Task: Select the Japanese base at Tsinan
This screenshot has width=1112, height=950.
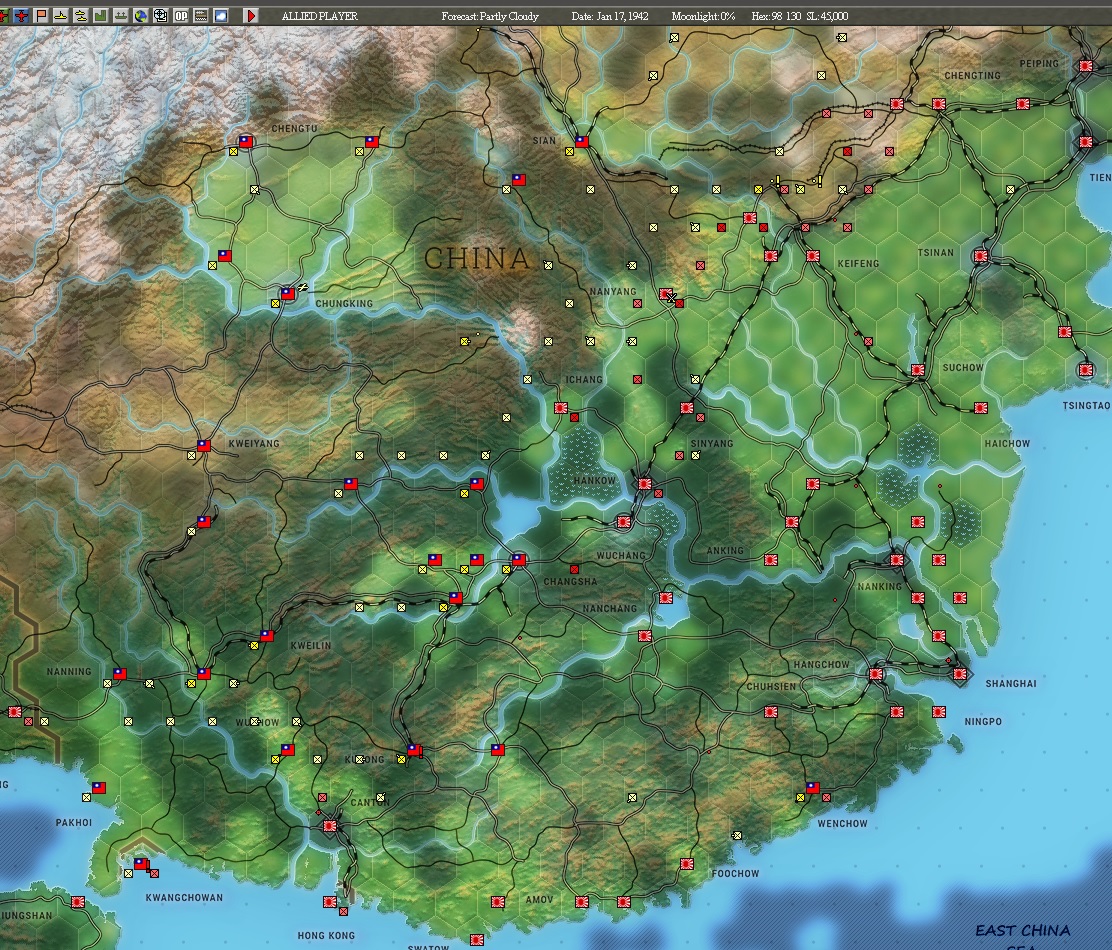Action: click(x=981, y=256)
